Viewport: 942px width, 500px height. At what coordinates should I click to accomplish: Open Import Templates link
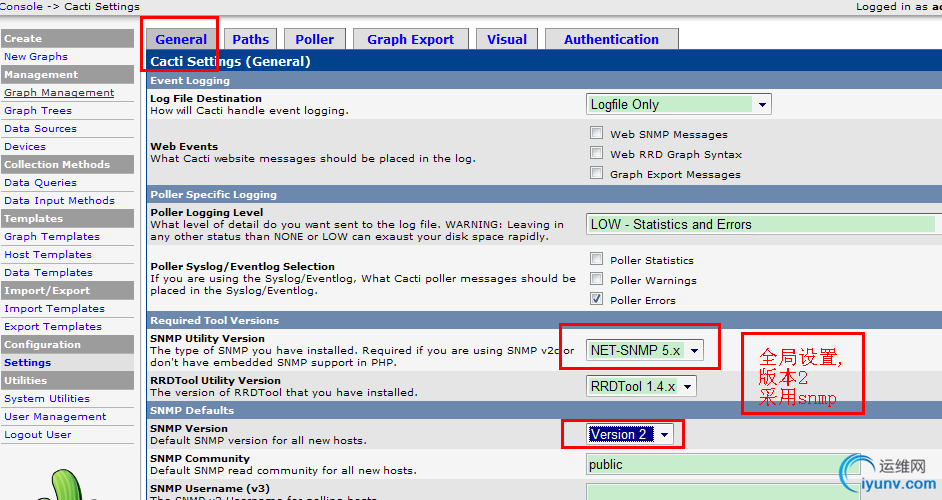click(x=54, y=309)
